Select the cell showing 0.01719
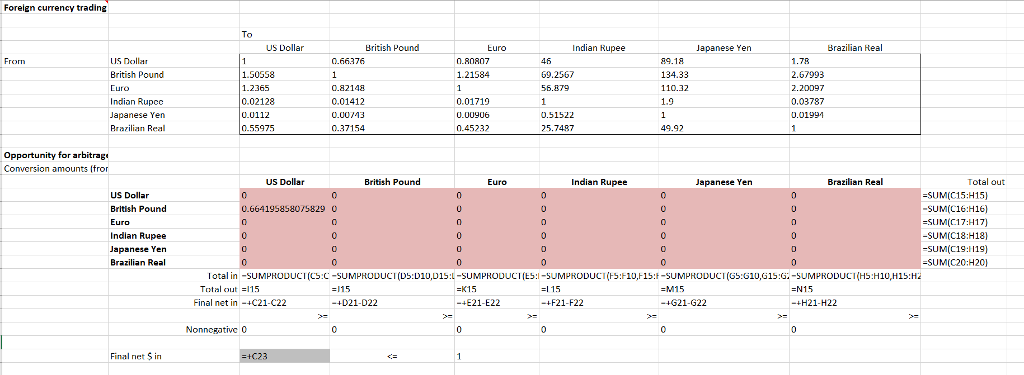This screenshot has width=1024, height=375. (496, 101)
